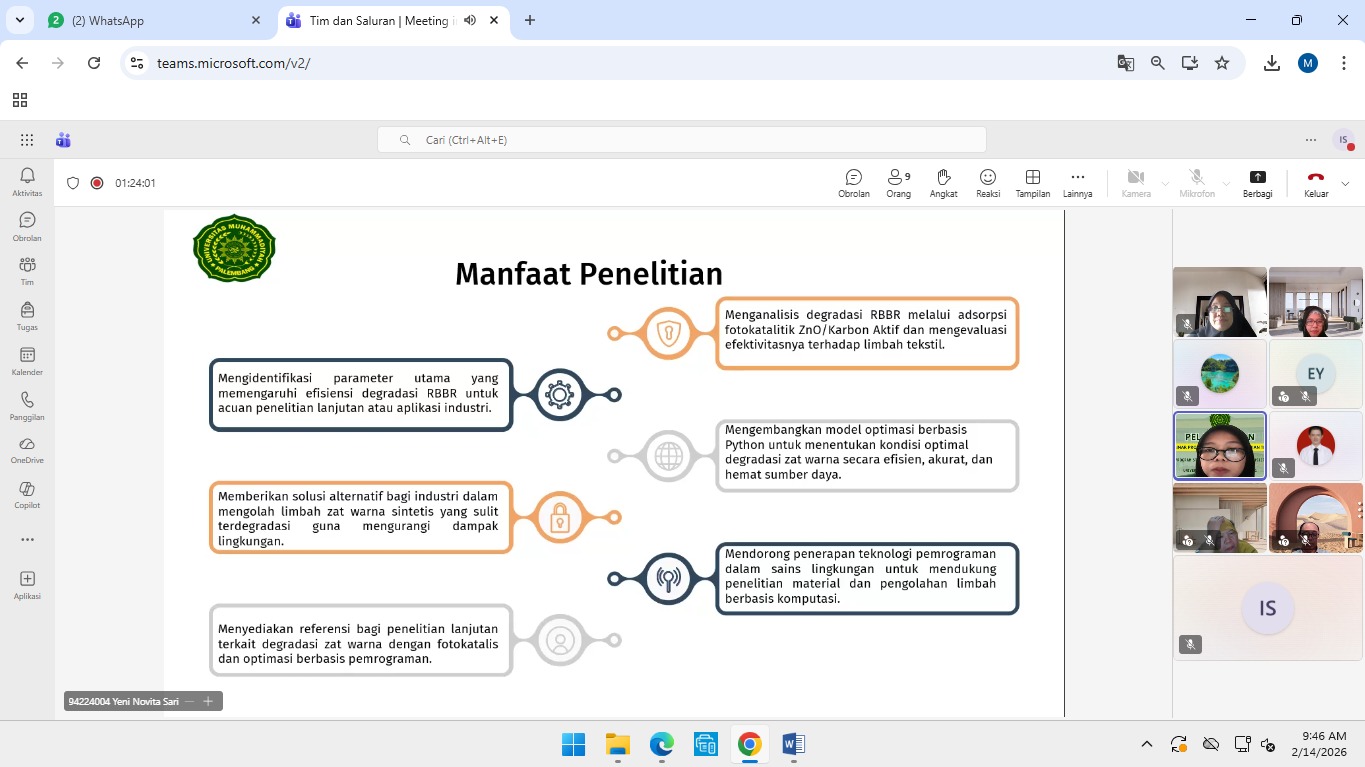
Task: Open the Aktivitas feed tab
Action: [x=27, y=182]
